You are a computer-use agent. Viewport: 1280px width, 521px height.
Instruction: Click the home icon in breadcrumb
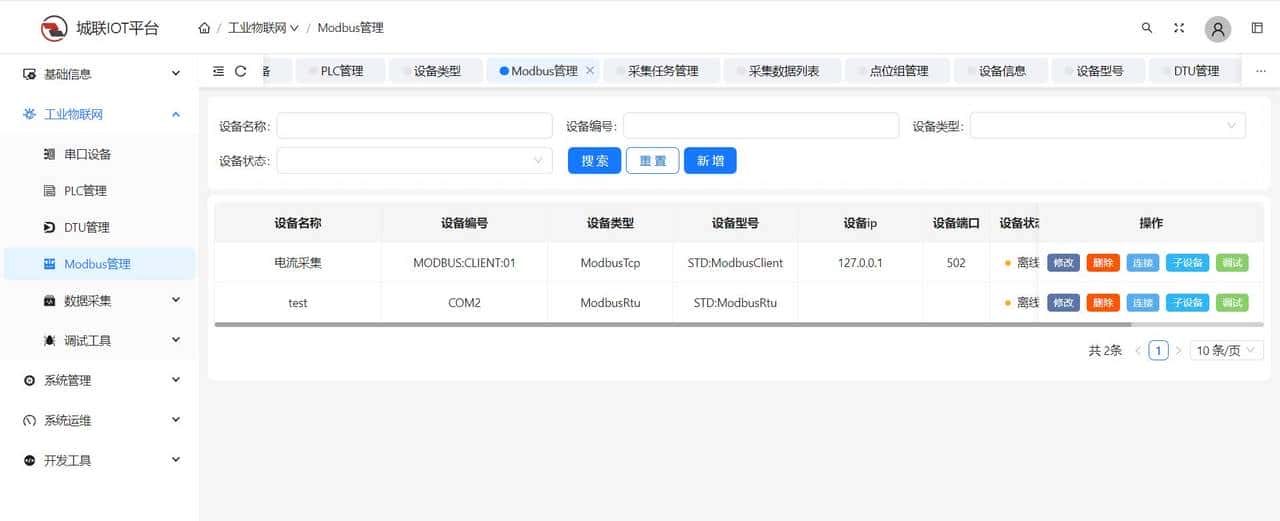coord(204,28)
